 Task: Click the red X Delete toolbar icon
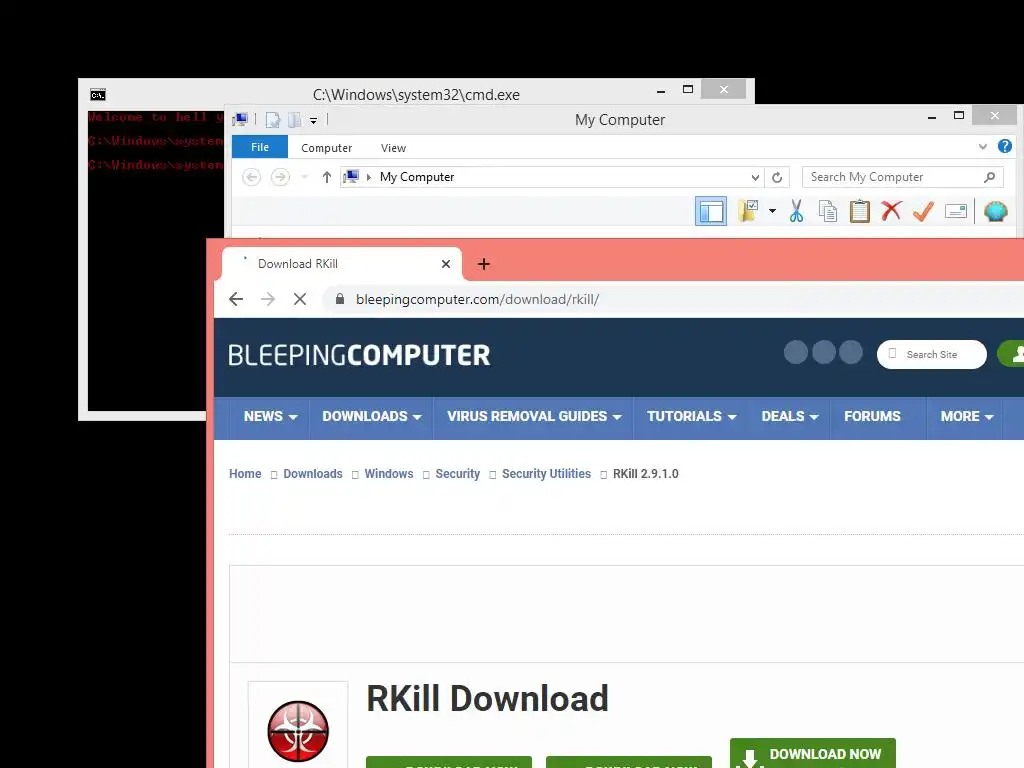point(891,210)
